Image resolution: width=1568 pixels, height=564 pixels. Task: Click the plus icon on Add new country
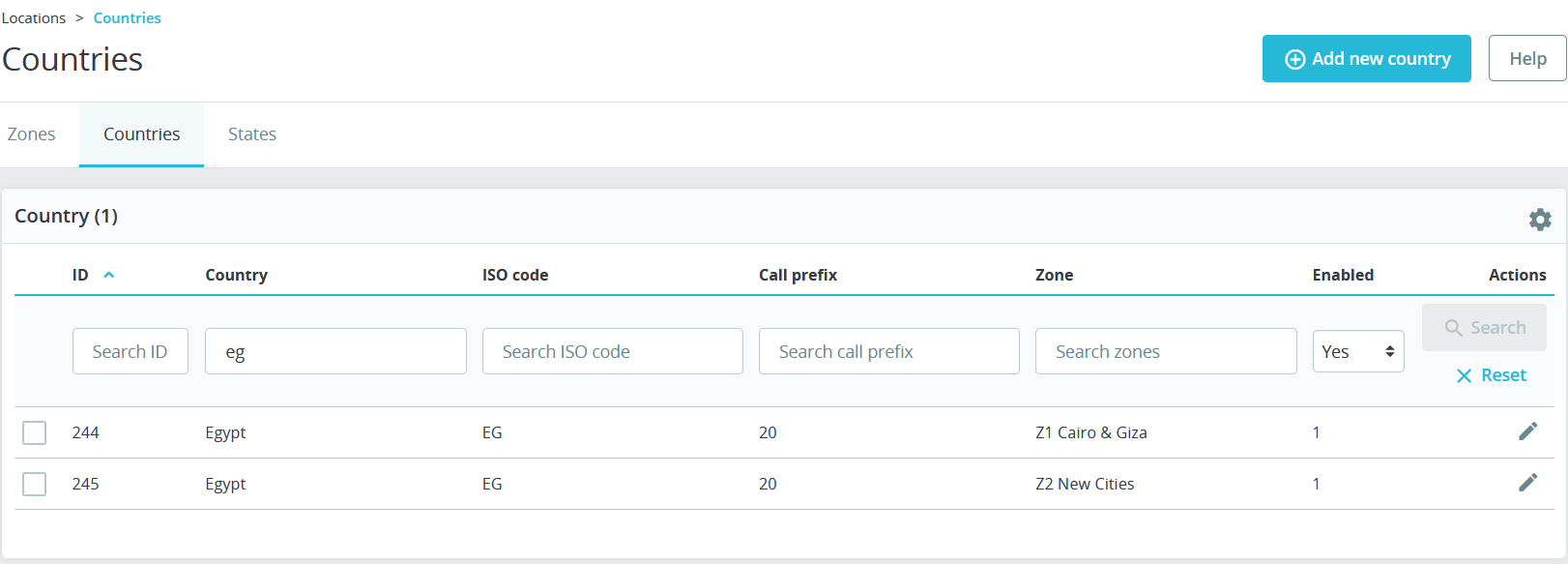coord(1294,59)
